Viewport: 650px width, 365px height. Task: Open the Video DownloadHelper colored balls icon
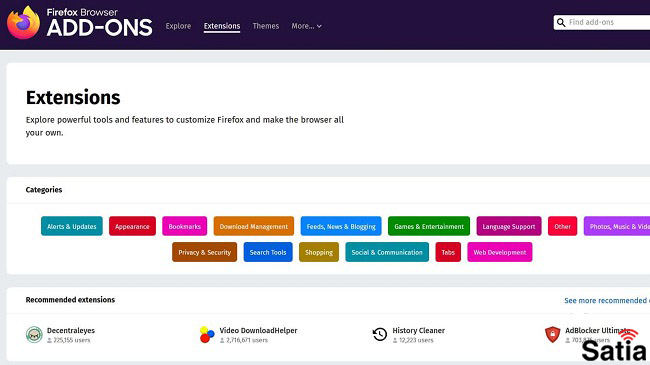tap(207, 334)
